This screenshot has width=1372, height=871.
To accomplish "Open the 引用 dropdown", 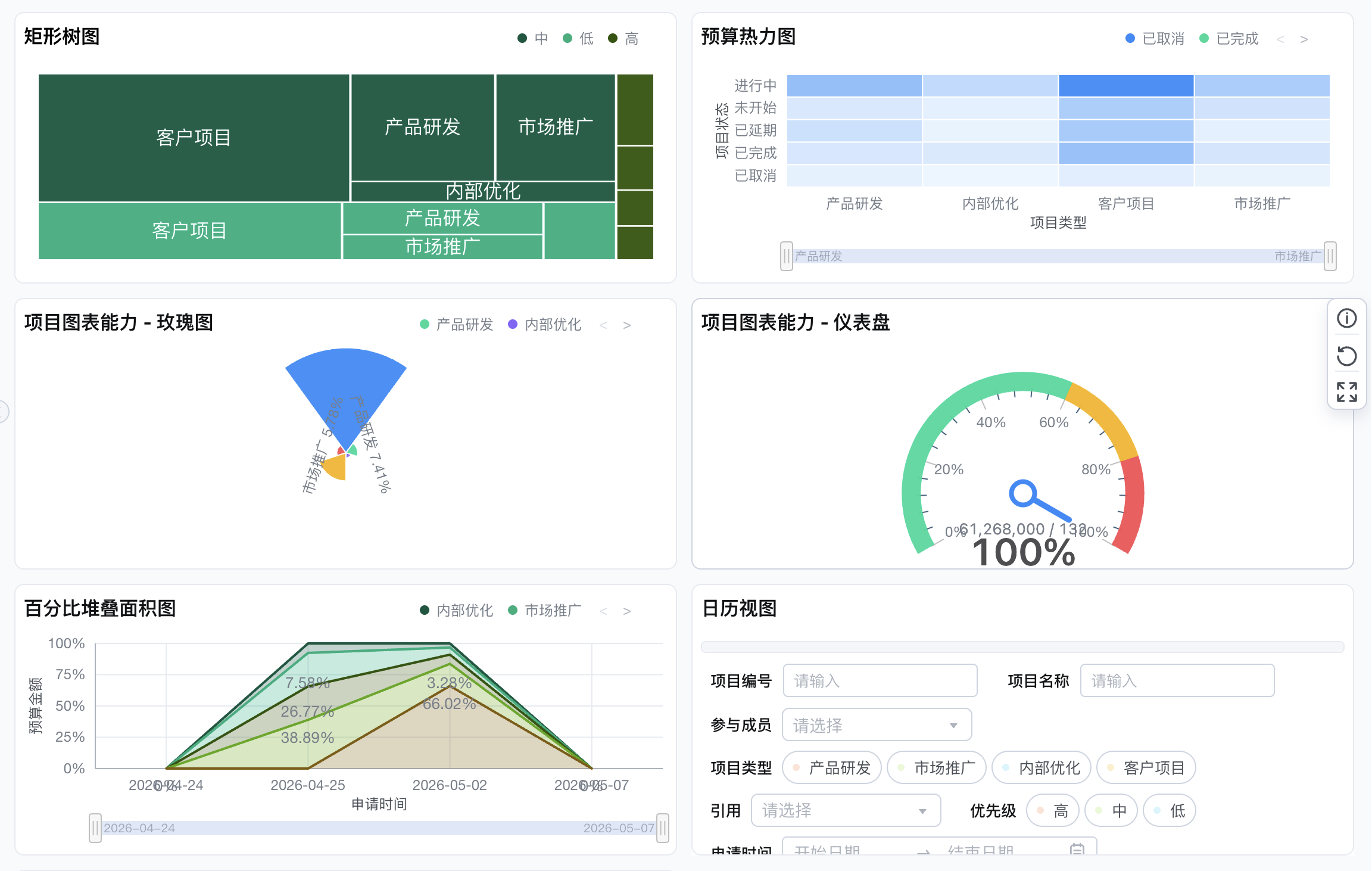I will 846,810.
